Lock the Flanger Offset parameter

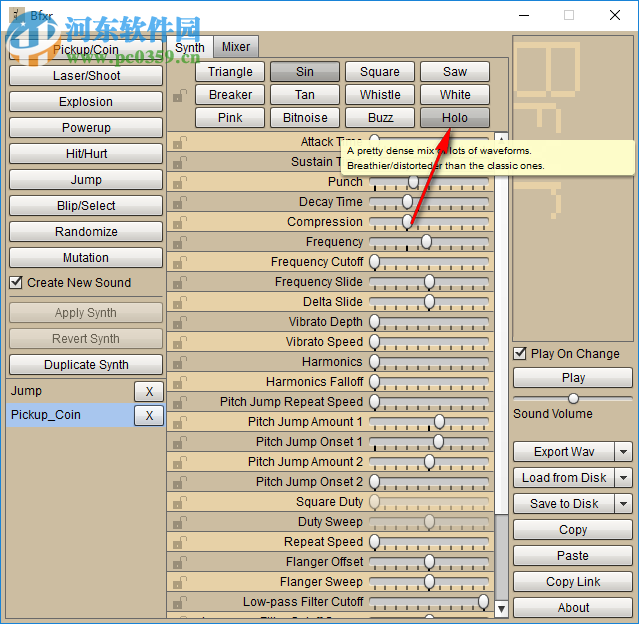coord(179,562)
